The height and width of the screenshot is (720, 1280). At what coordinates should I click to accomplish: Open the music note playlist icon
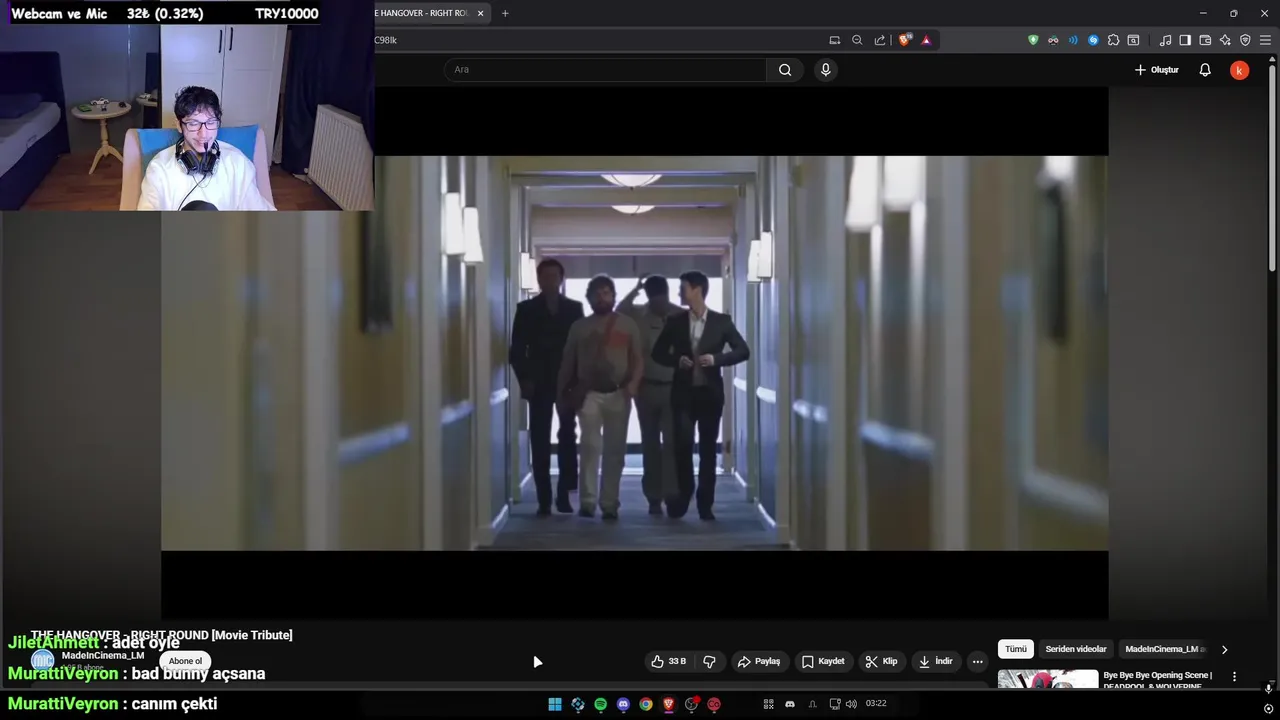coord(1165,40)
